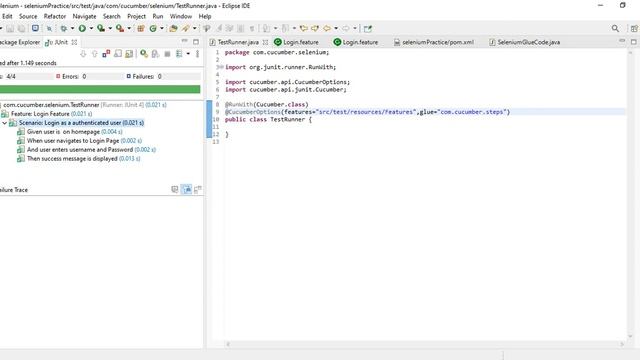Viewport: 640px width, 360px height.
Task: Click the toolbar Search flashlight icon
Action: point(186,28)
